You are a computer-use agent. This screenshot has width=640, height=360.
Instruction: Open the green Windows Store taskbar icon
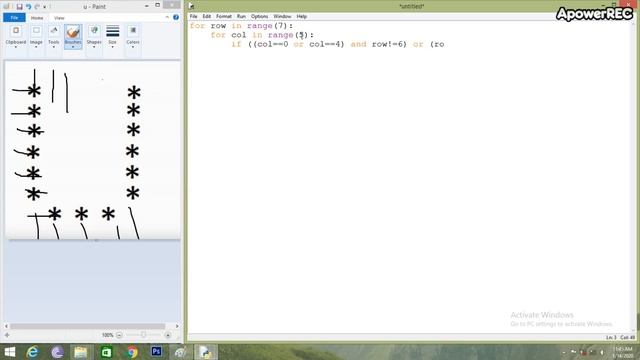(x=106, y=352)
